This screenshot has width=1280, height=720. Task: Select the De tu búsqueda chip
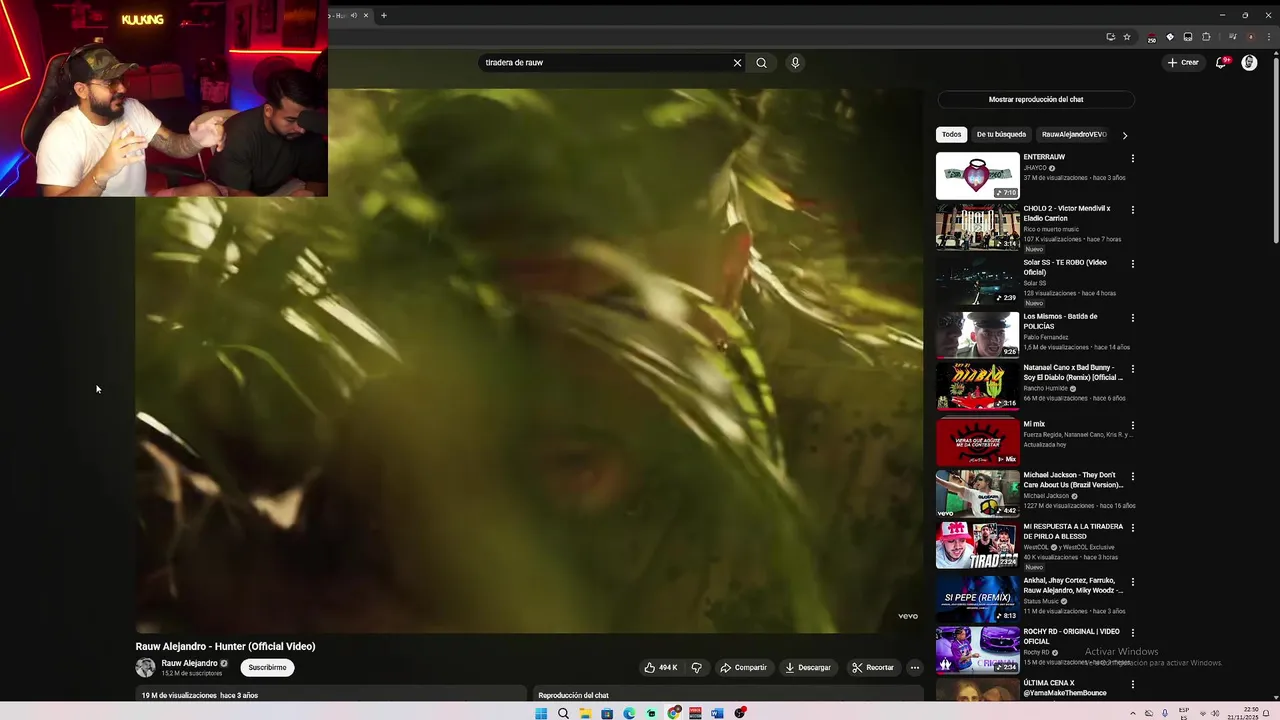pos(1001,134)
